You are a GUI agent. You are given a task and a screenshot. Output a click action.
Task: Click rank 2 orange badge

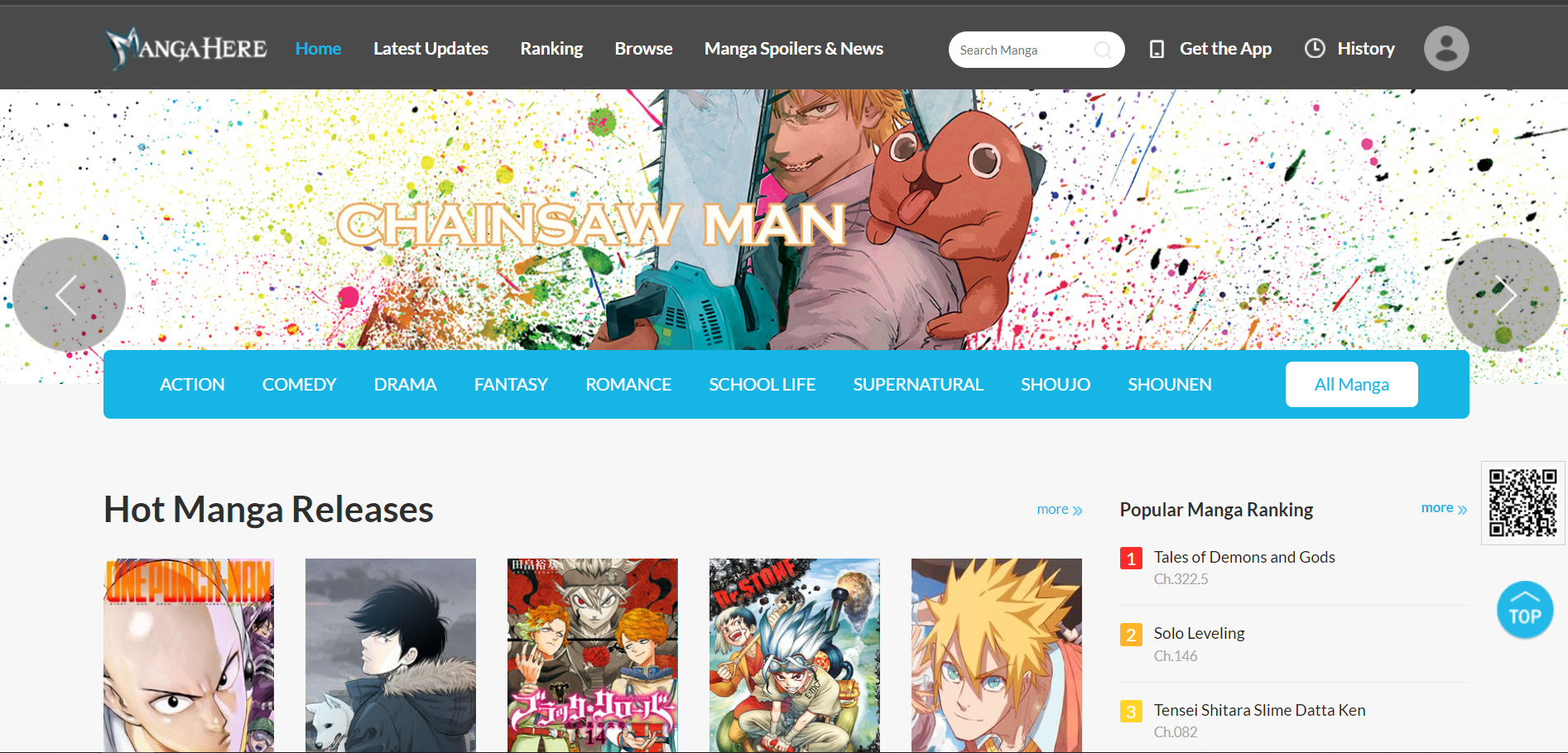[1131, 635]
